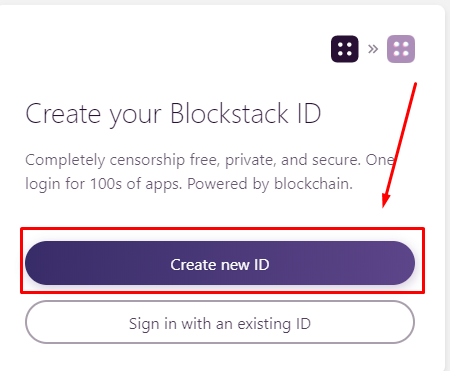Click the word 'Blockstack' in the heading
The height and width of the screenshot is (371, 450).
pyautogui.click(x=229, y=113)
